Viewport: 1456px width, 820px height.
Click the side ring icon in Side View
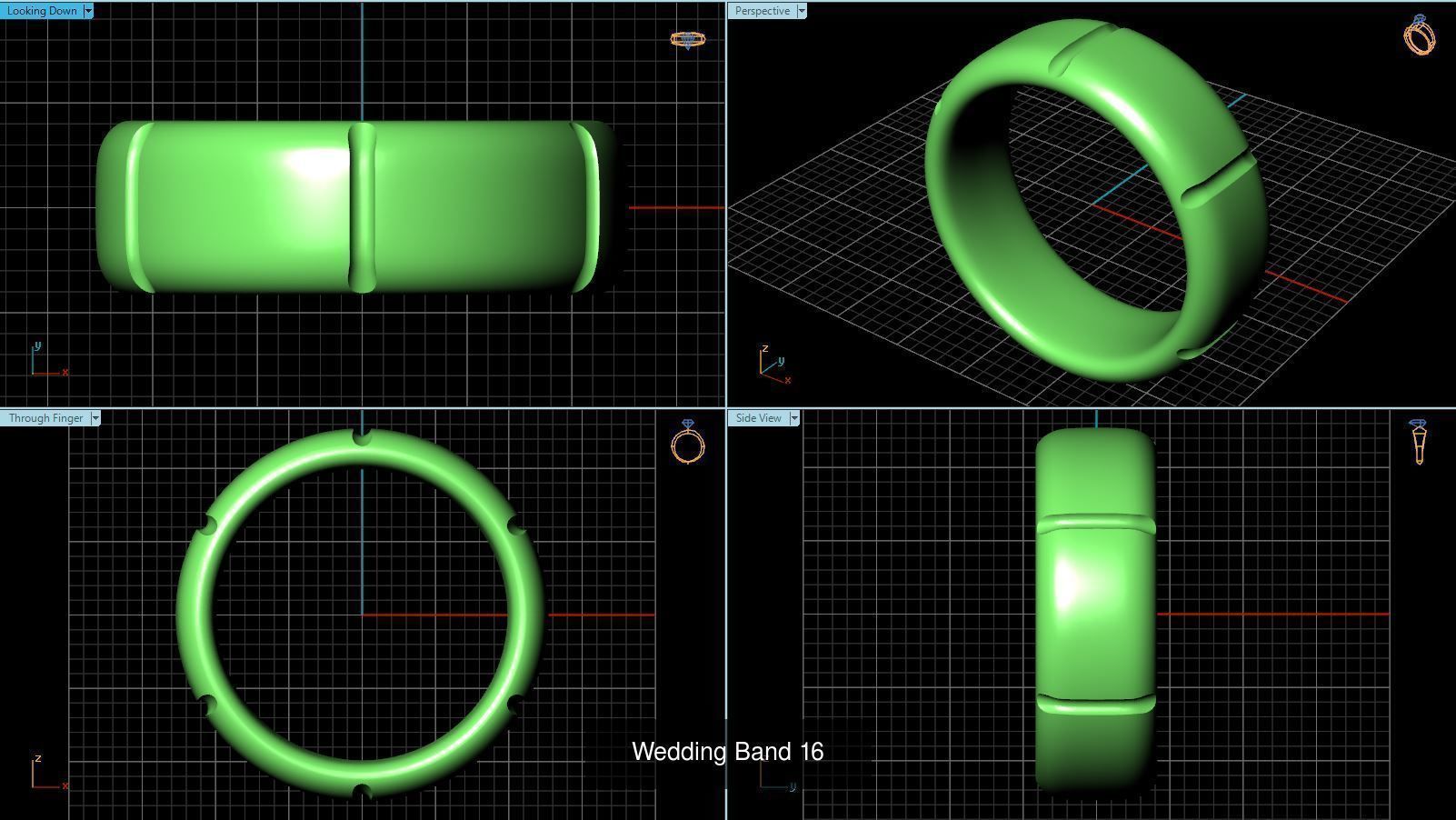pos(1419,442)
